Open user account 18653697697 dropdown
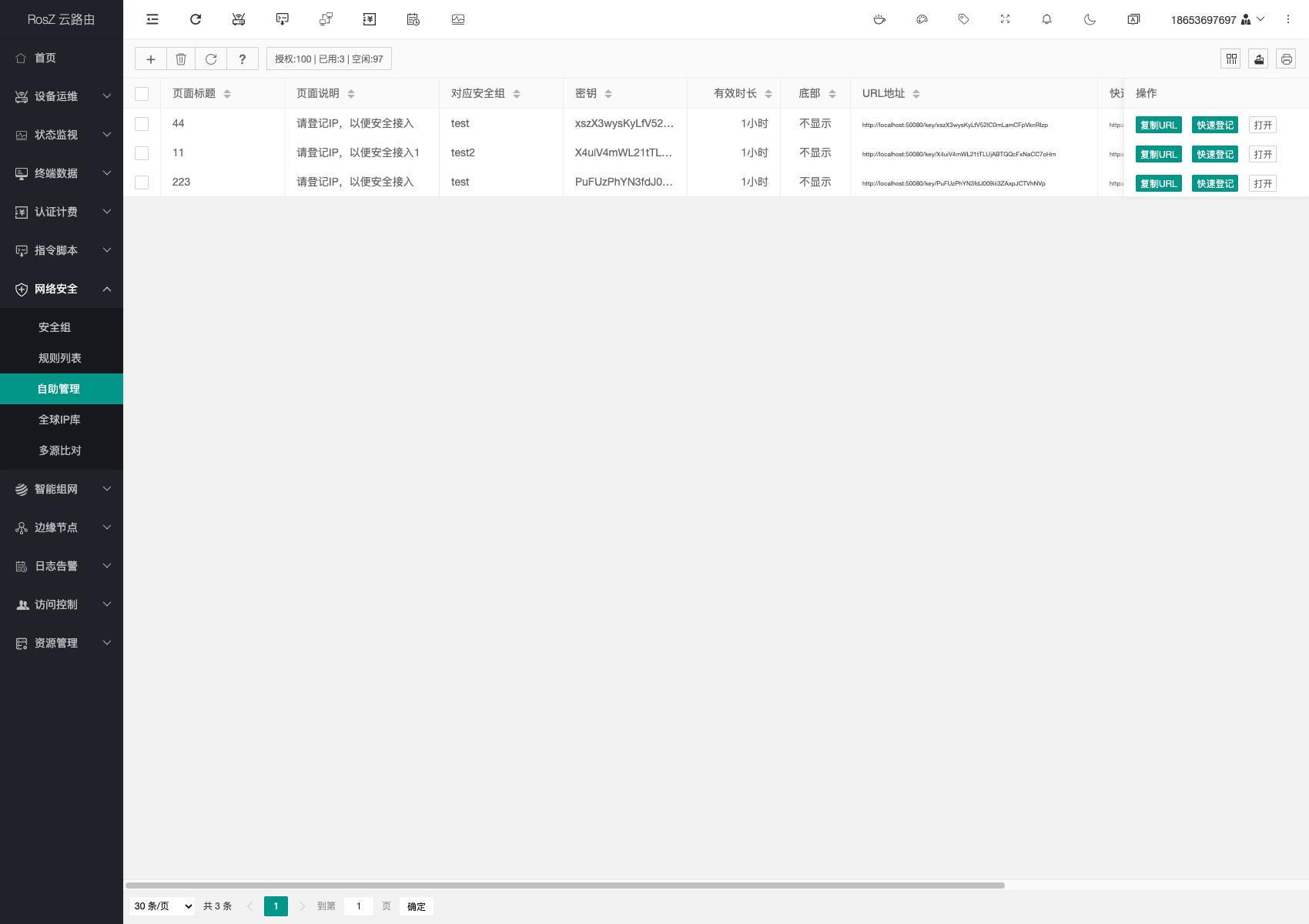The height and width of the screenshot is (924, 1309). (1217, 20)
